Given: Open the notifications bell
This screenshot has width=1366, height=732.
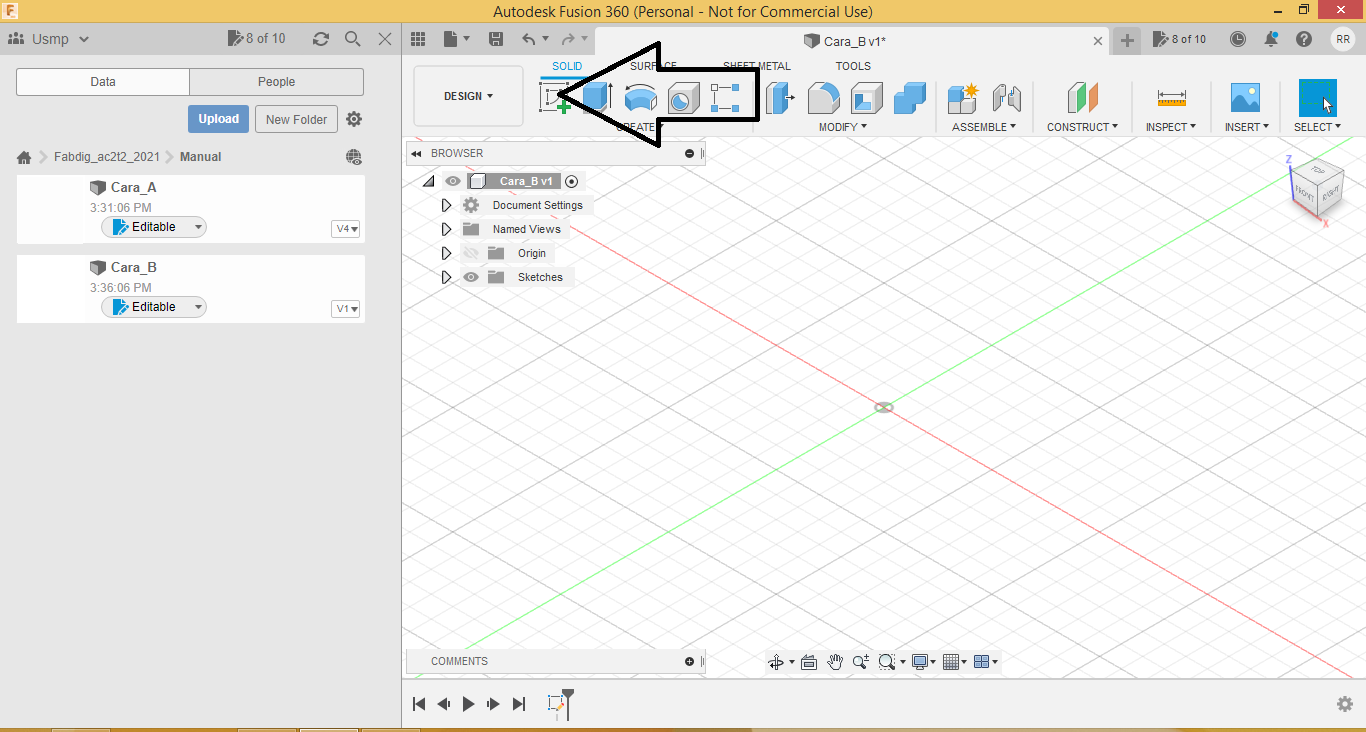Looking at the screenshot, I should point(1271,39).
